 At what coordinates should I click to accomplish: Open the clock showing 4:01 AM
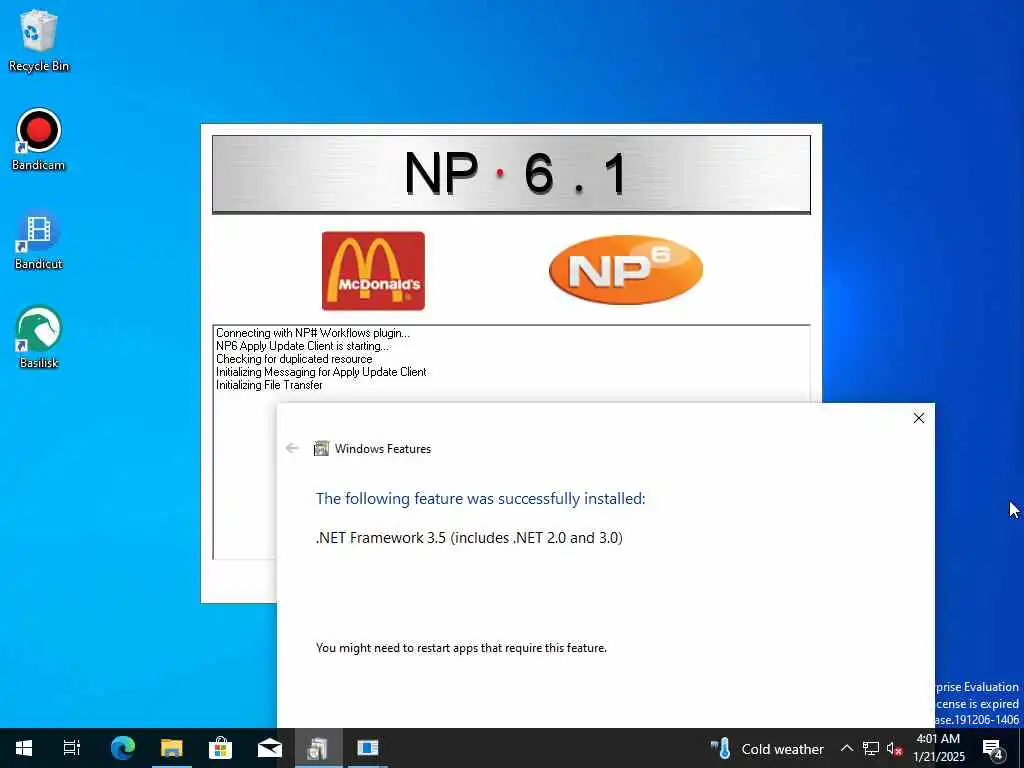pos(938,748)
